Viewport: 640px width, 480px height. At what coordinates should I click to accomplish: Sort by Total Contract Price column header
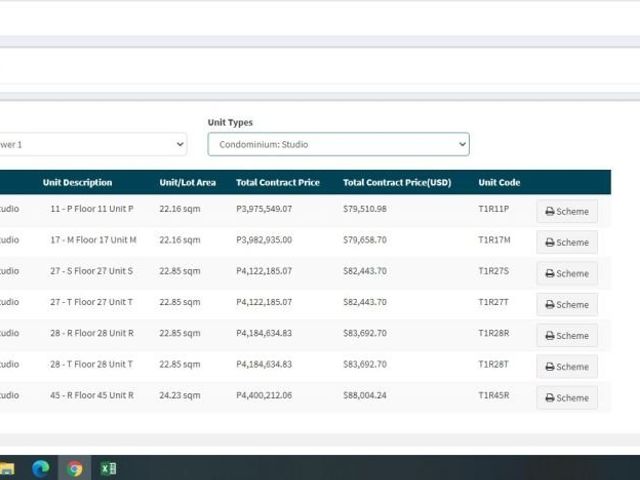pyautogui.click(x=278, y=182)
